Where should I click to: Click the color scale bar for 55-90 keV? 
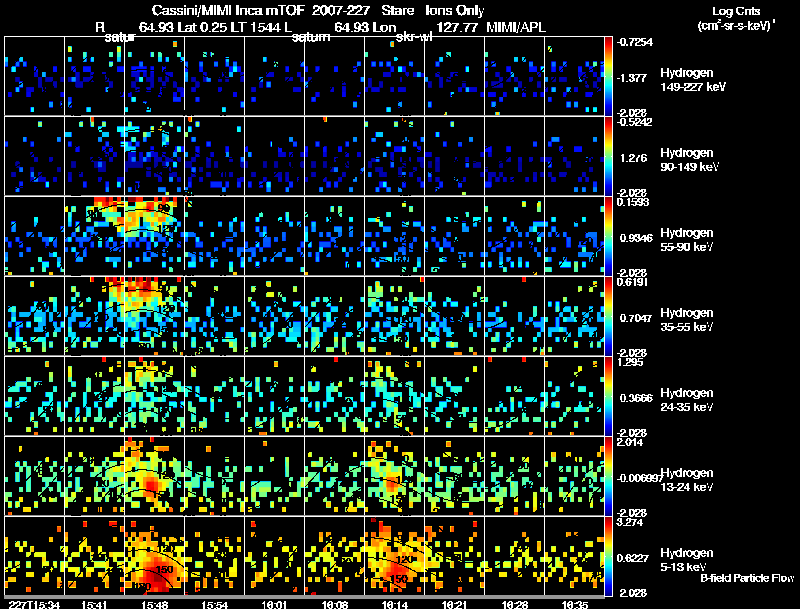[608, 236]
